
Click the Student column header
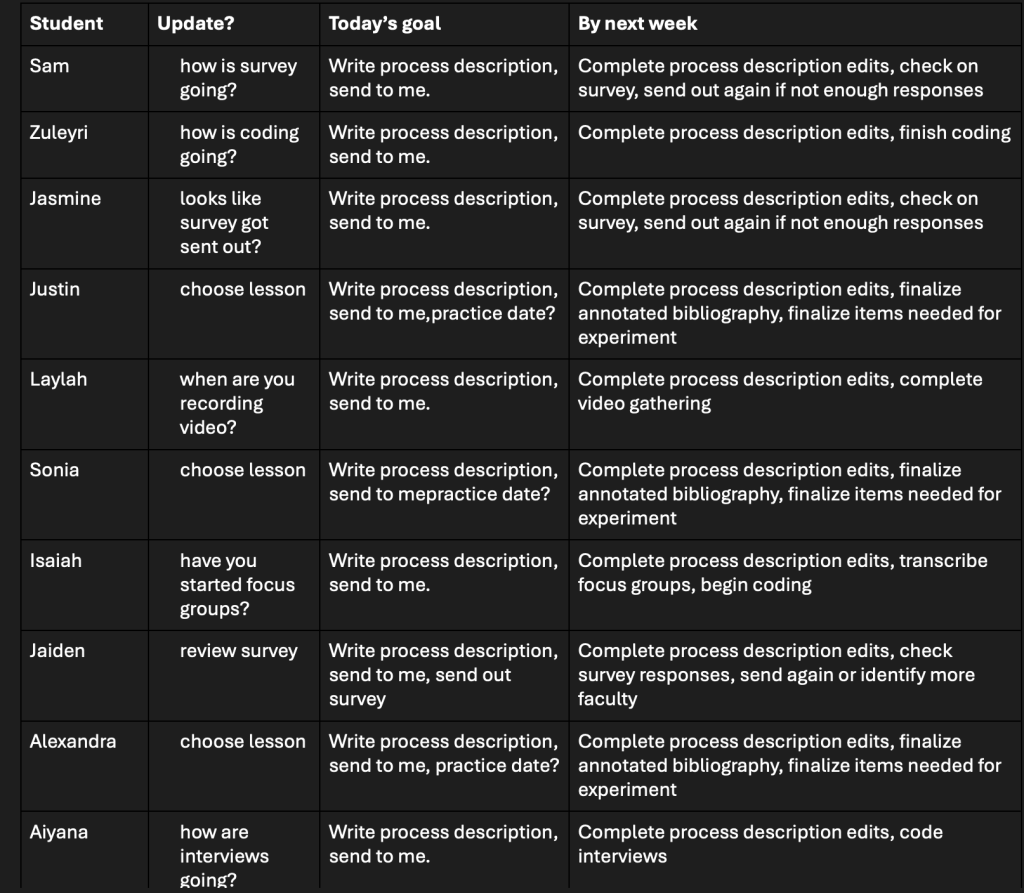(x=66, y=24)
